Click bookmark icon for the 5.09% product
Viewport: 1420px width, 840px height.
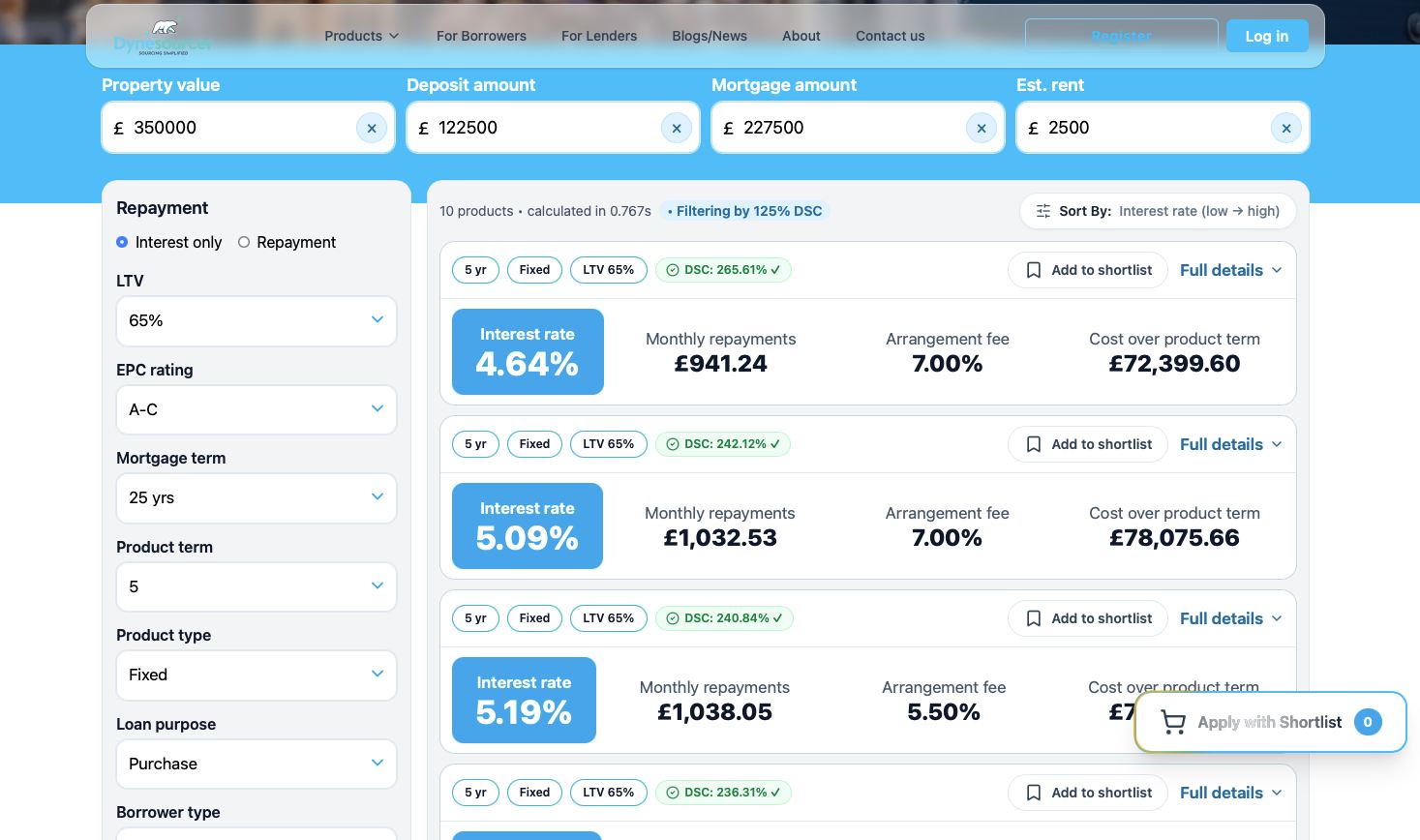point(1034,444)
